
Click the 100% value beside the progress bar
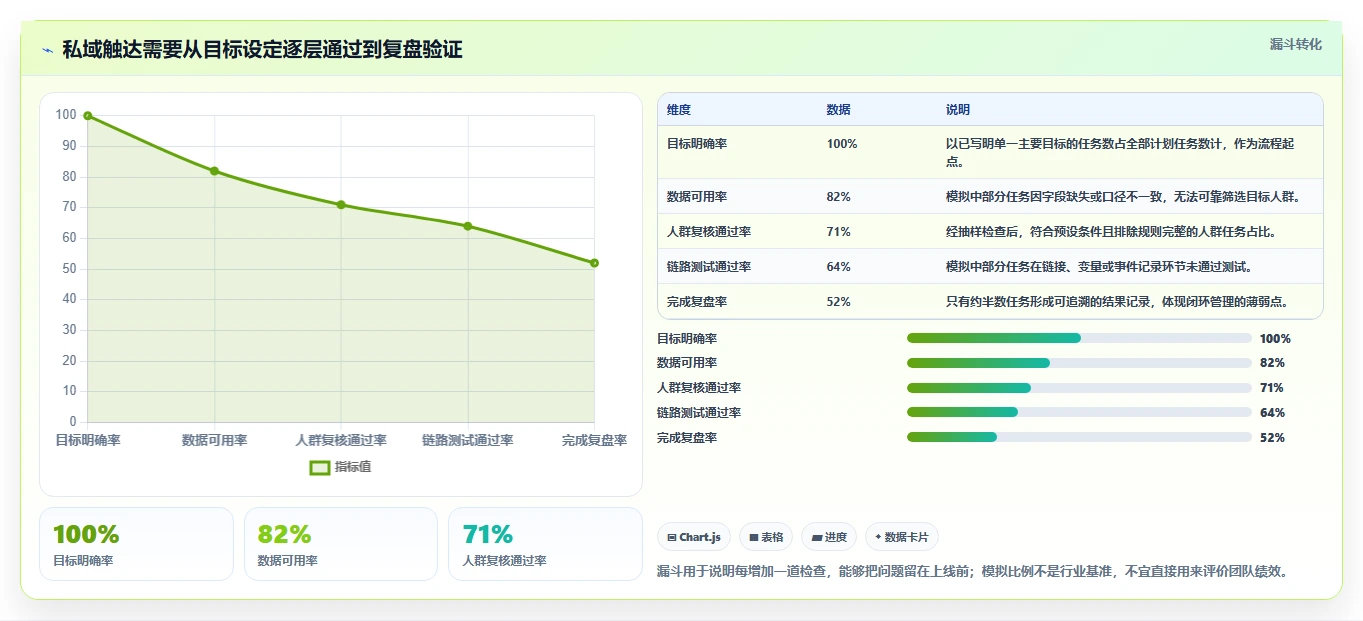tap(1275, 339)
